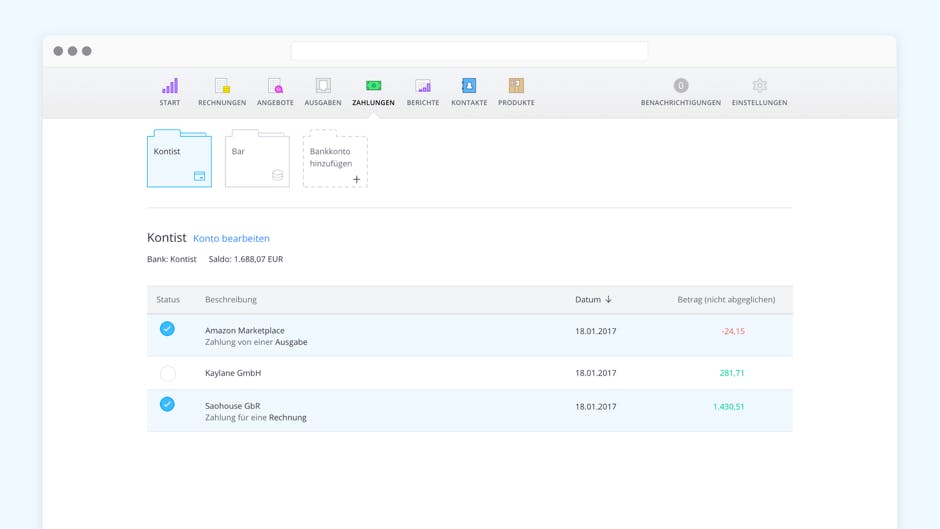Click the Konto bearbeiten link
Screen dimensions: 940x529
pyautogui.click(x=231, y=238)
